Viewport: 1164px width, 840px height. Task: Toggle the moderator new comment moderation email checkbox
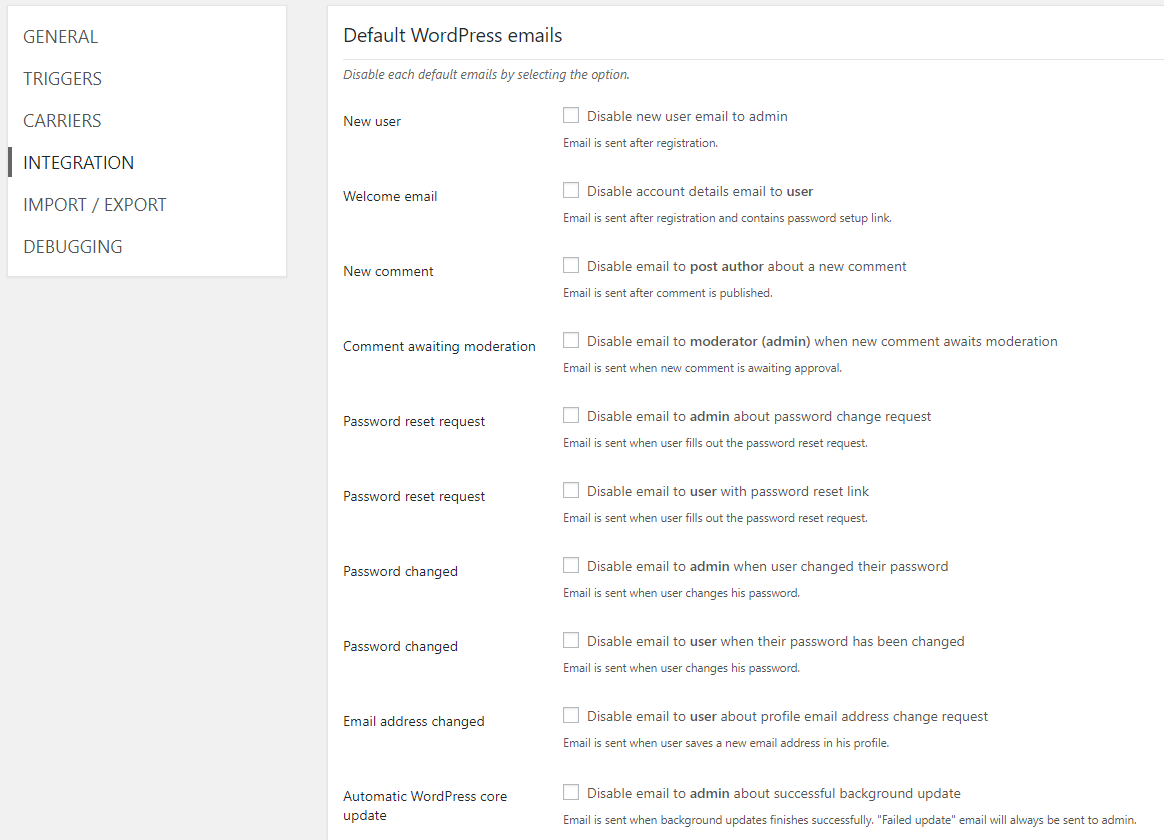pyautogui.click(x=571, y=341)
